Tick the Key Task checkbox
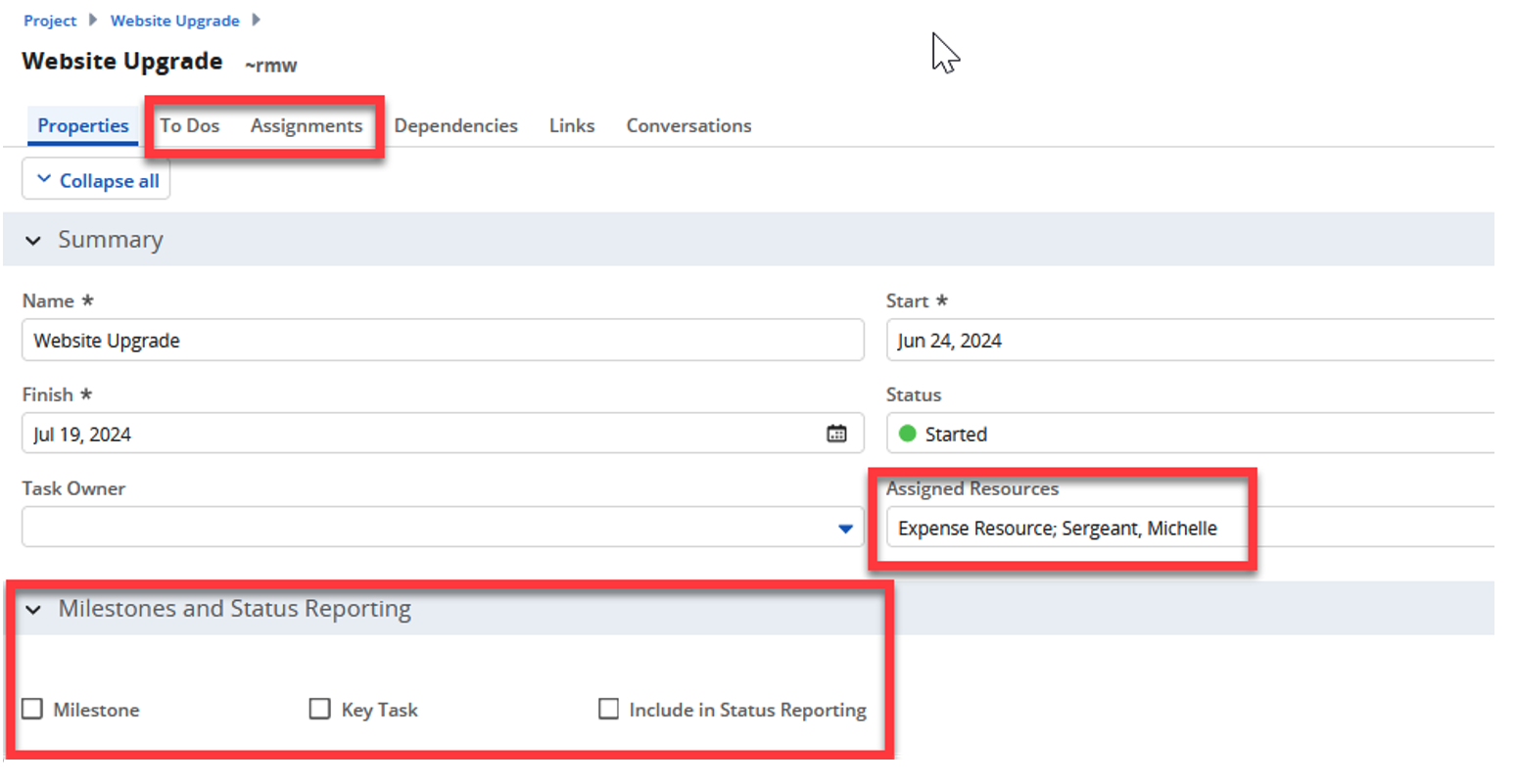The width and height of the screenshot is (1517, 784). (319, 709)
